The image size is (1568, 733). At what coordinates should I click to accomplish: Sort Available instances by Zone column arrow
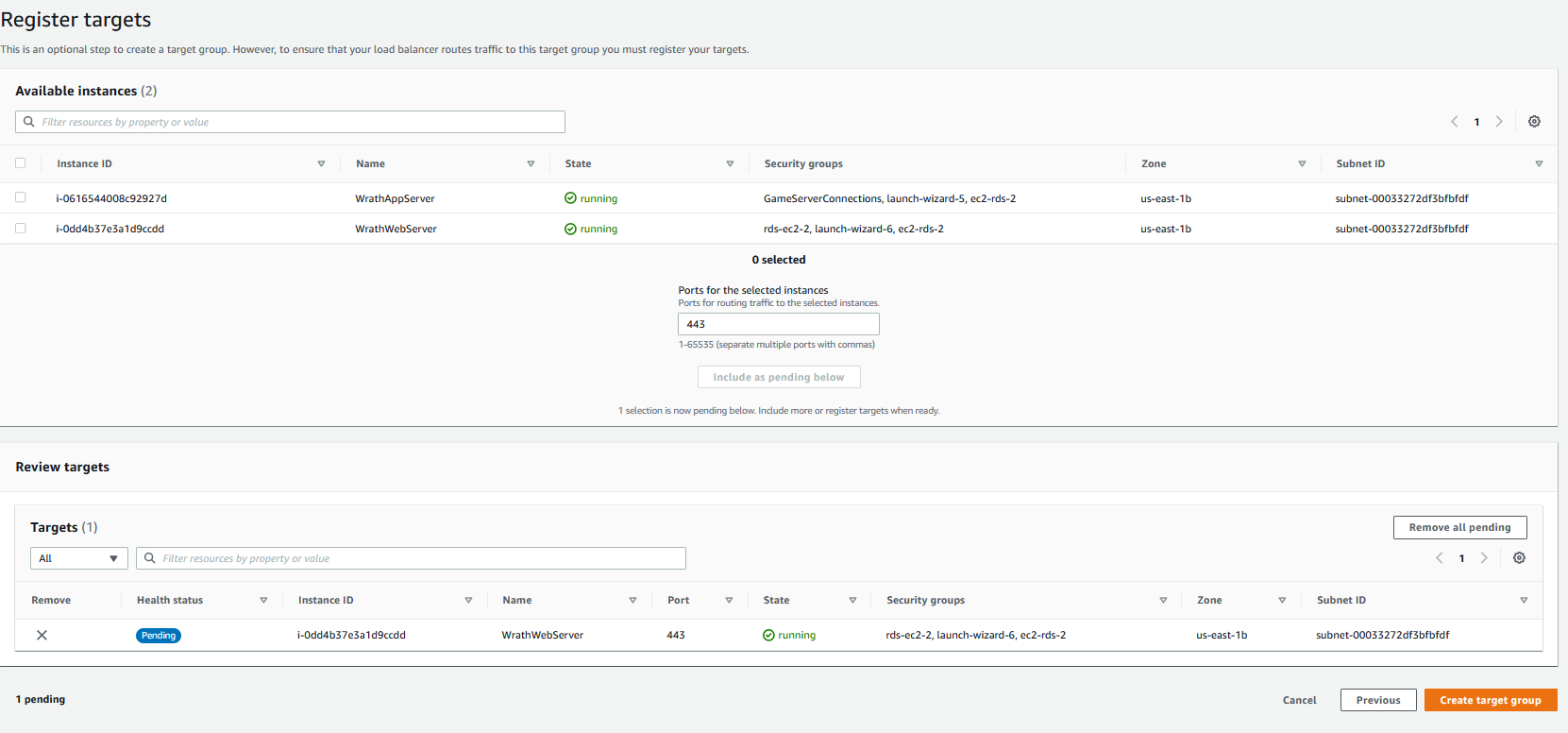[1302, 164]
